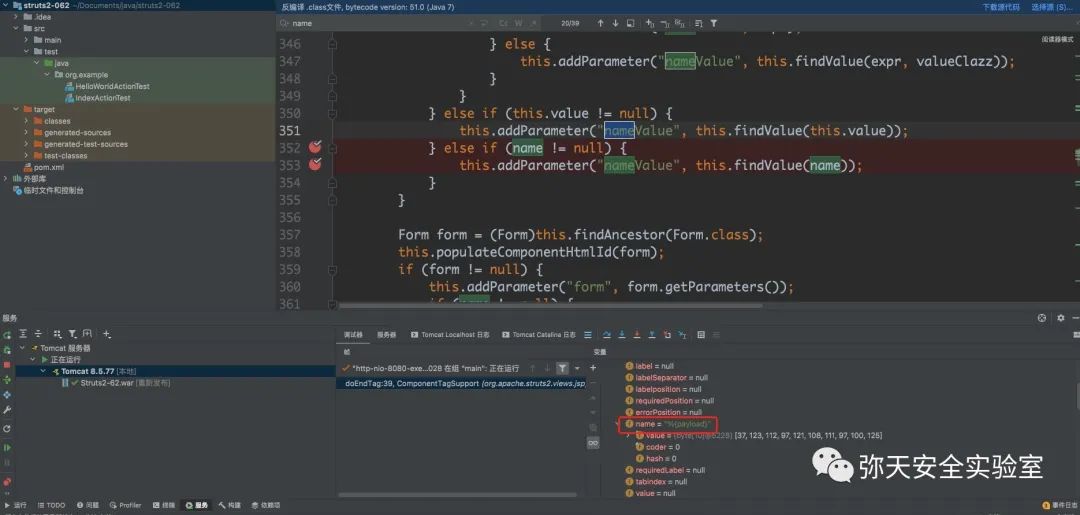Open the Tomcat Catalina 日志 tab
This screenshot has width=1080, height=515.
(539, 335)
